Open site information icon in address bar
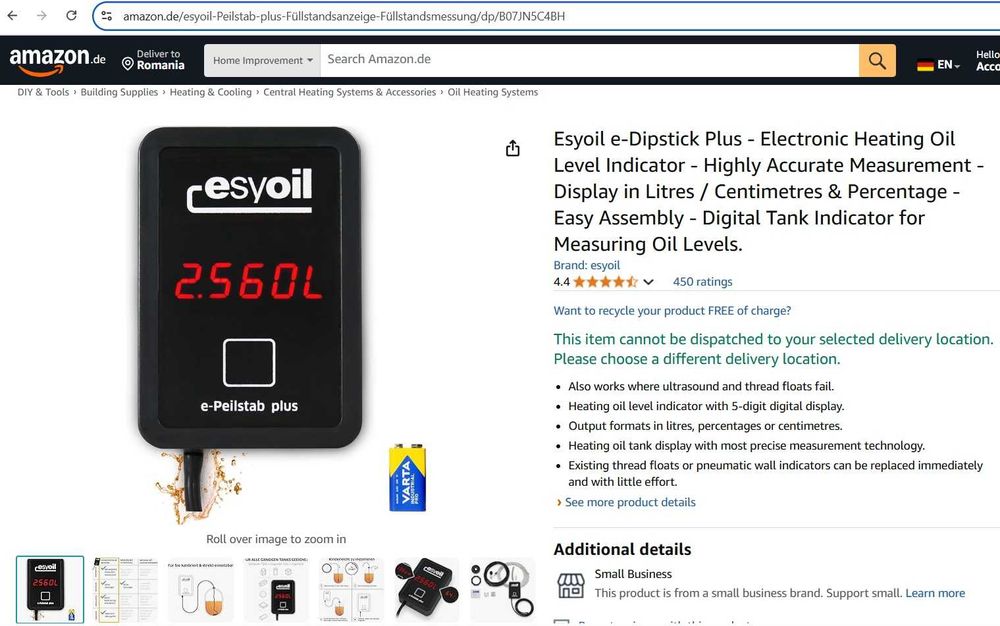The width and height of the screenshot is (1000, 626). tap(107, 16)
